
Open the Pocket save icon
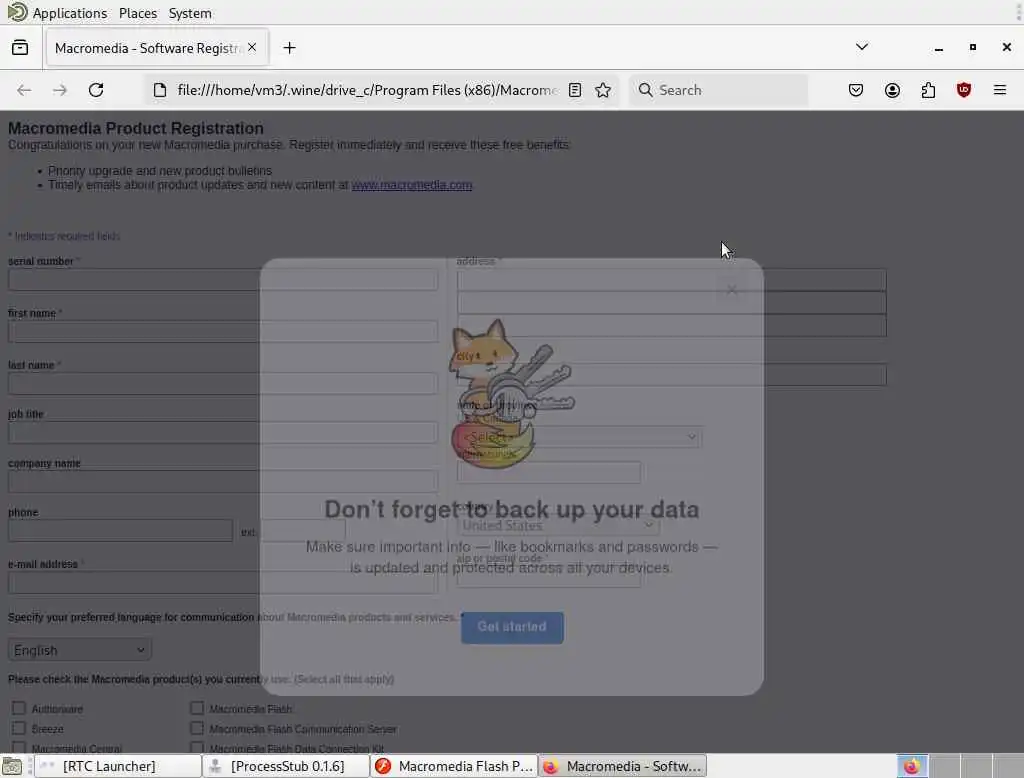[x=856, y=90]
